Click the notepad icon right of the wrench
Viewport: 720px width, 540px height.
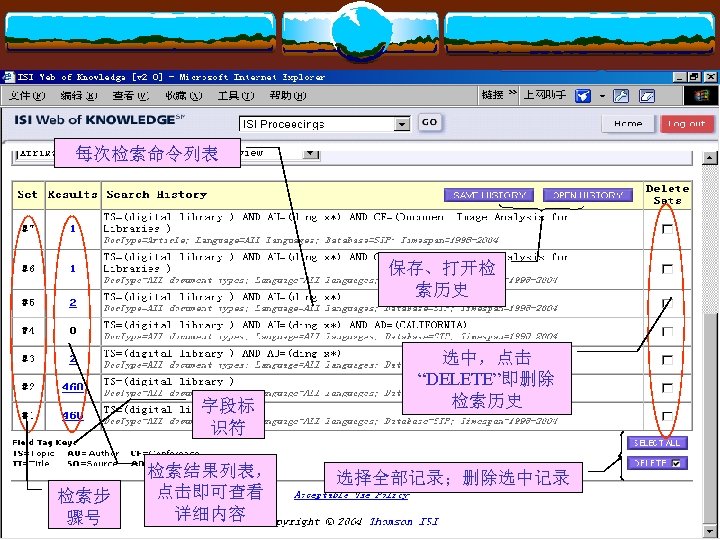click(647, 96)
